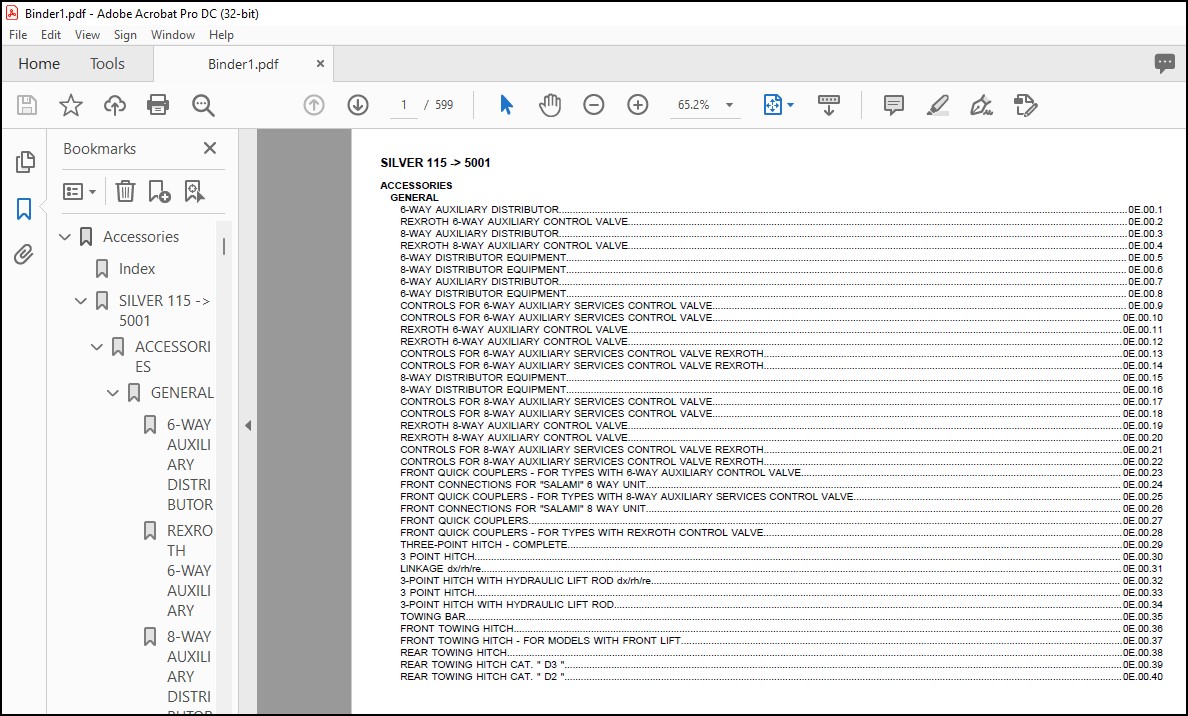Select the Binder1.pdf tab
The width and height of the screenshot is (1188, 716).
pyautogui.click(x=243, y=64)
